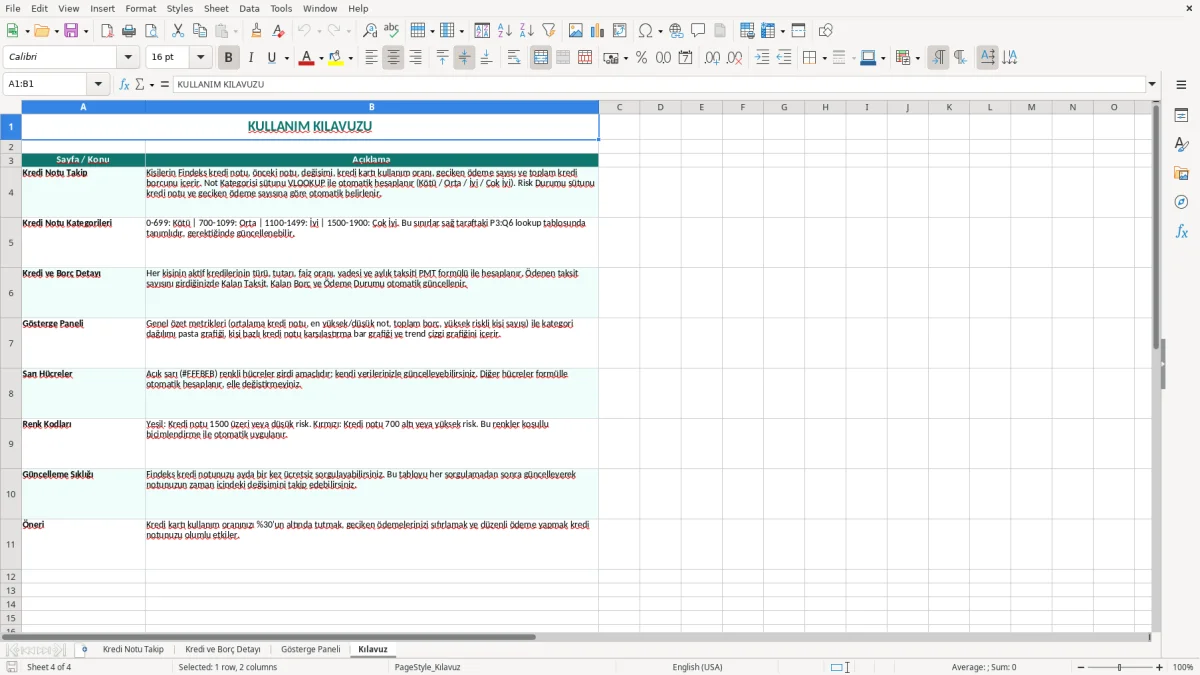Toggle Italic formatting

pos(251,58)
